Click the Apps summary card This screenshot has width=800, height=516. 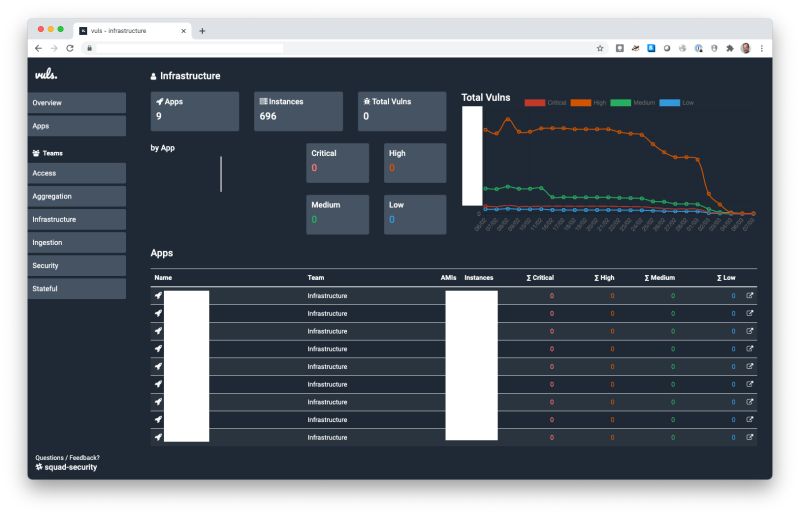coord(194,111)
